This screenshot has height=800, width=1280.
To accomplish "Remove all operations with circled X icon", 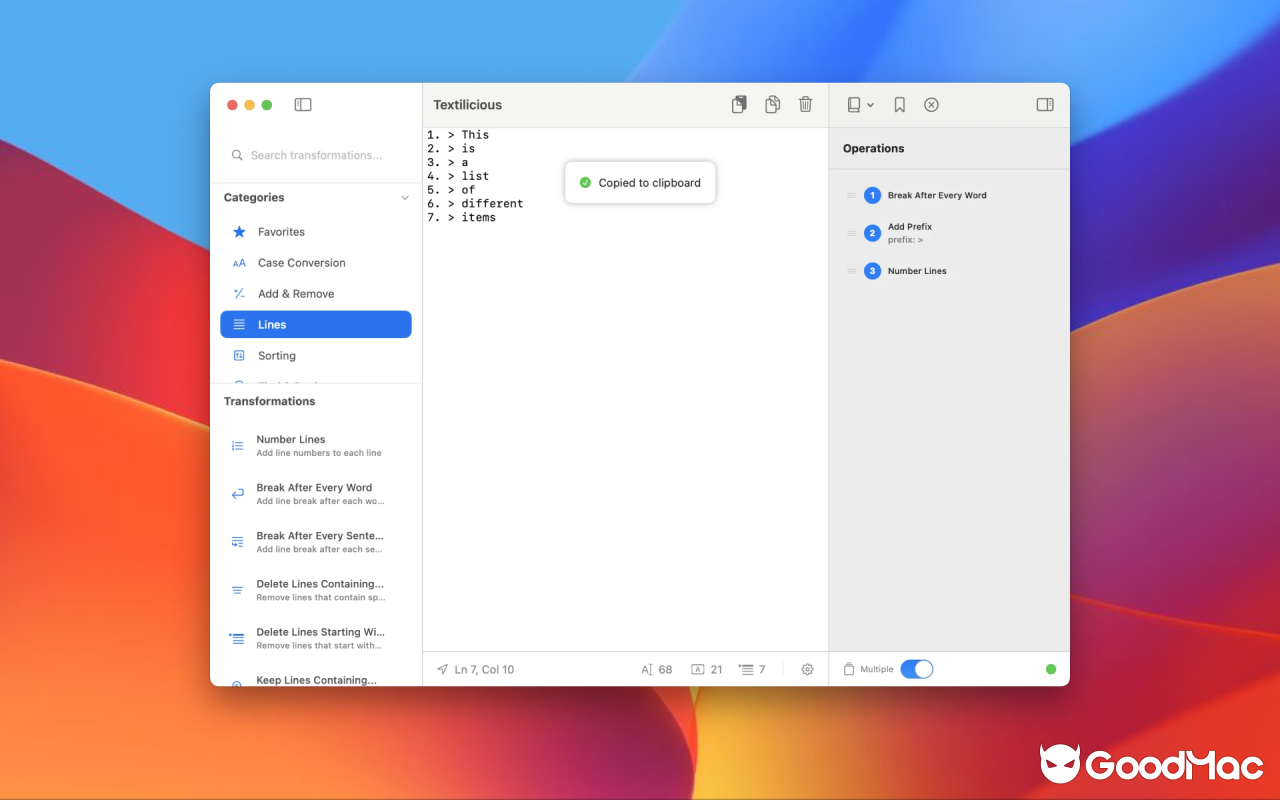I will pyautogui.click(x=931, y=104).
